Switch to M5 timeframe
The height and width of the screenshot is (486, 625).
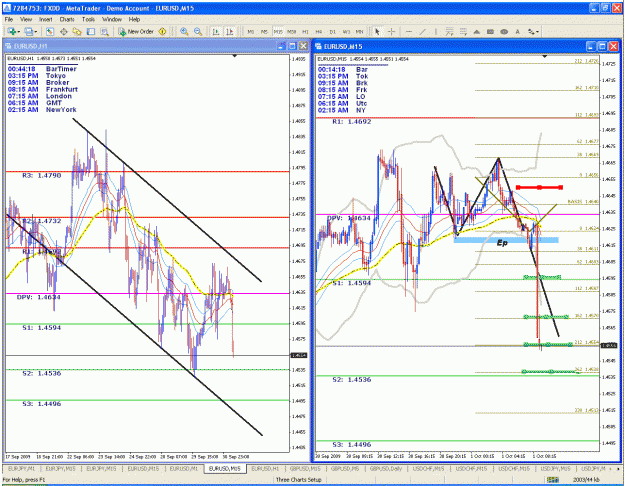coord(264,31)
